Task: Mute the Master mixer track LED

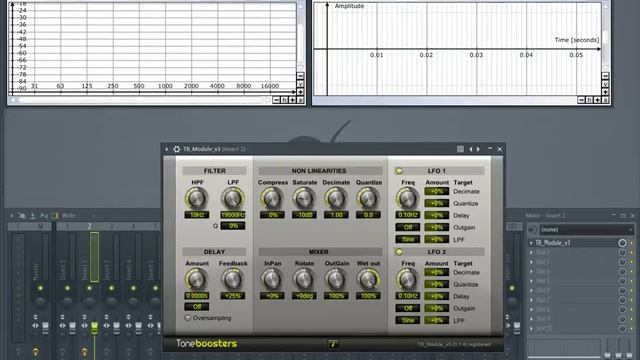Action: pyautogui.click(x=40, y=288)
